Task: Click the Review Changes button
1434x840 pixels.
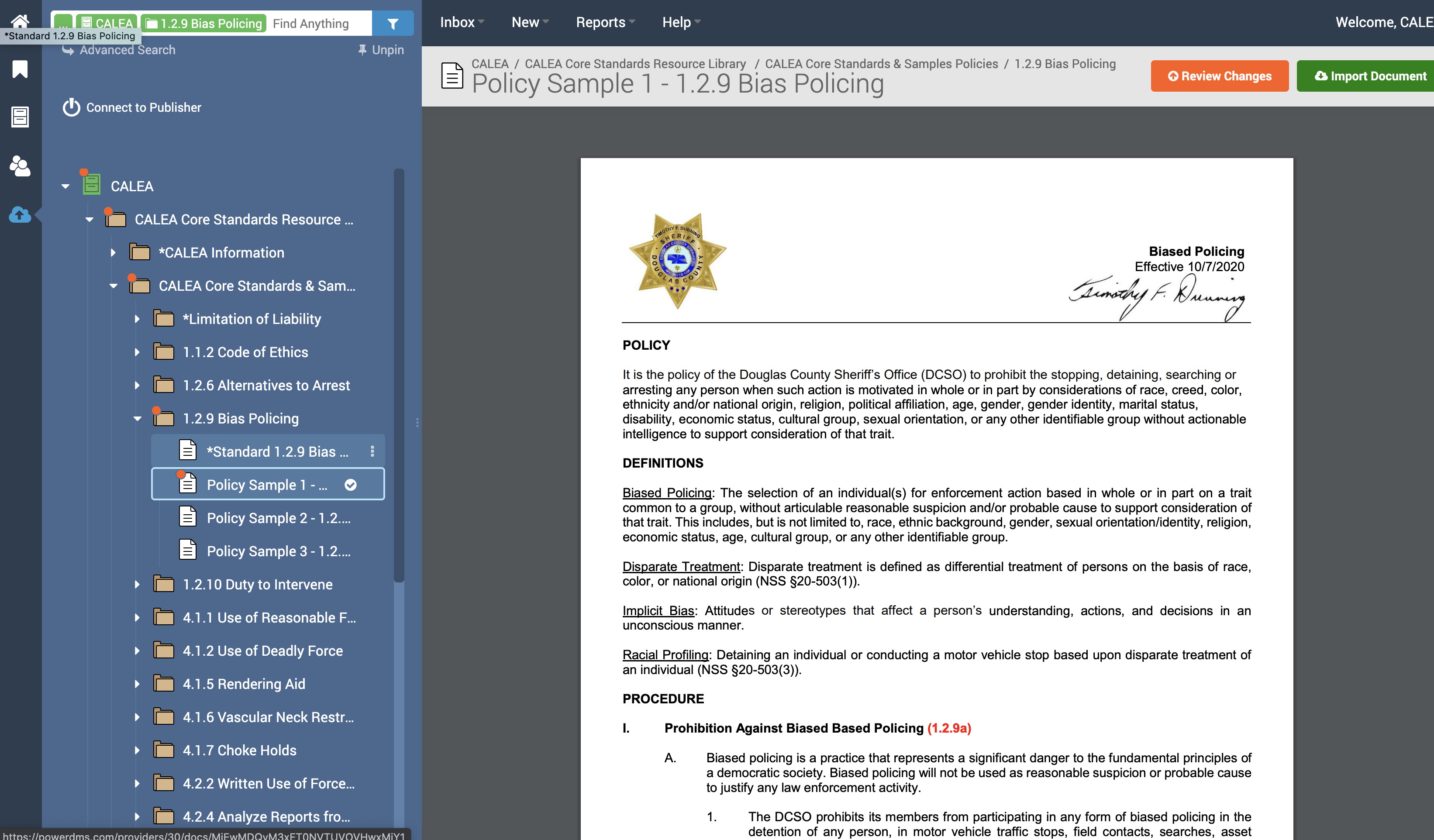Action: (1220, 76)
